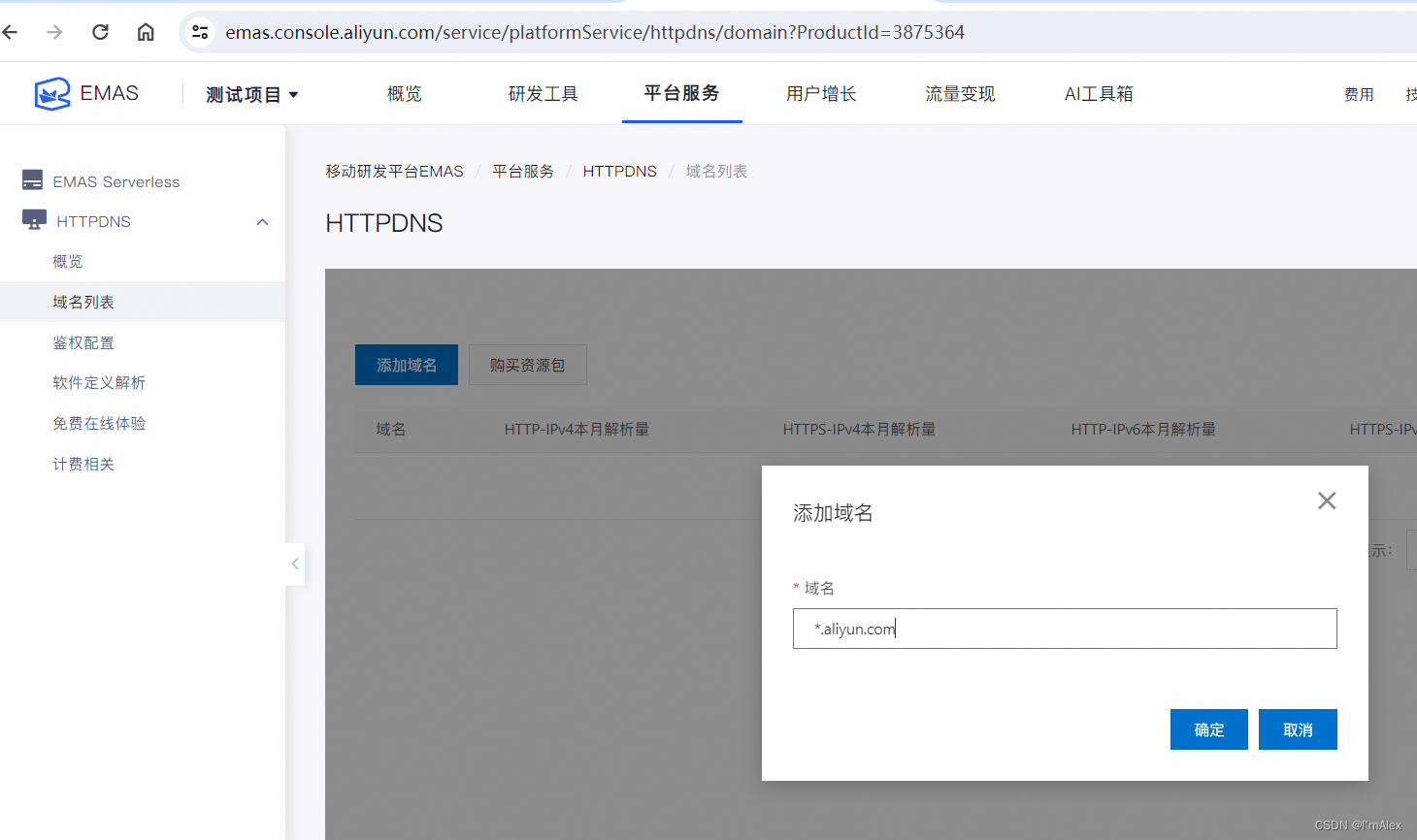Click breadcrumb 平台服务
1417x840 pixels.
523,171
